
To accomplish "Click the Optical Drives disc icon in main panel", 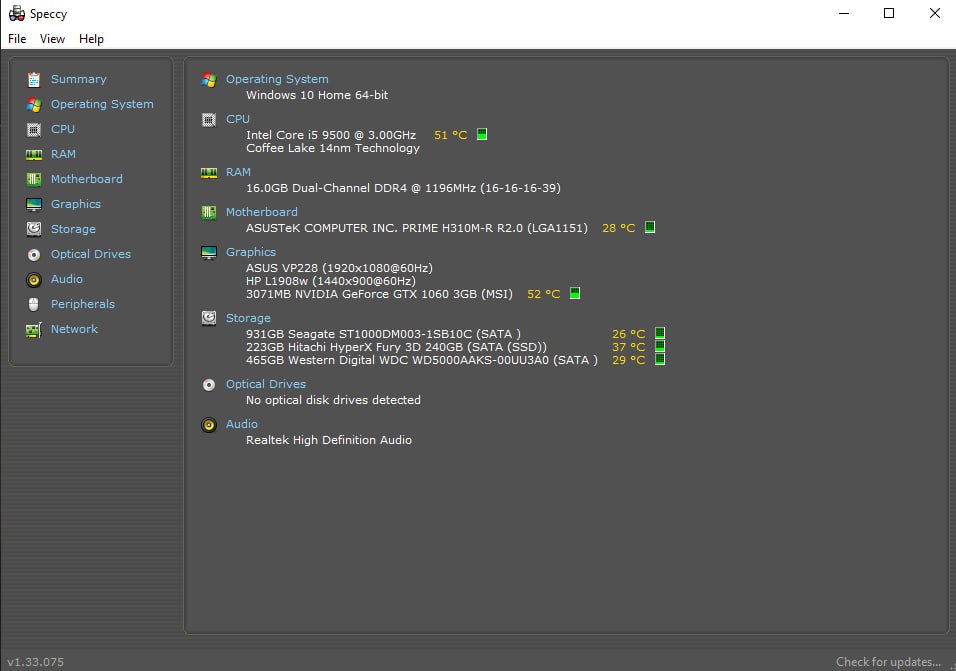I will point(209,385).
